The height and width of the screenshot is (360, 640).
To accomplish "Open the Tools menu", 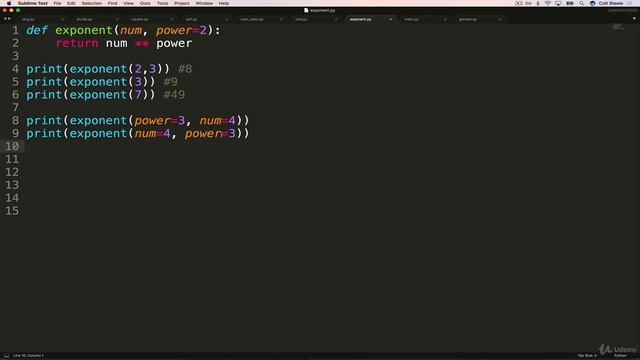I will click(162, 3).
